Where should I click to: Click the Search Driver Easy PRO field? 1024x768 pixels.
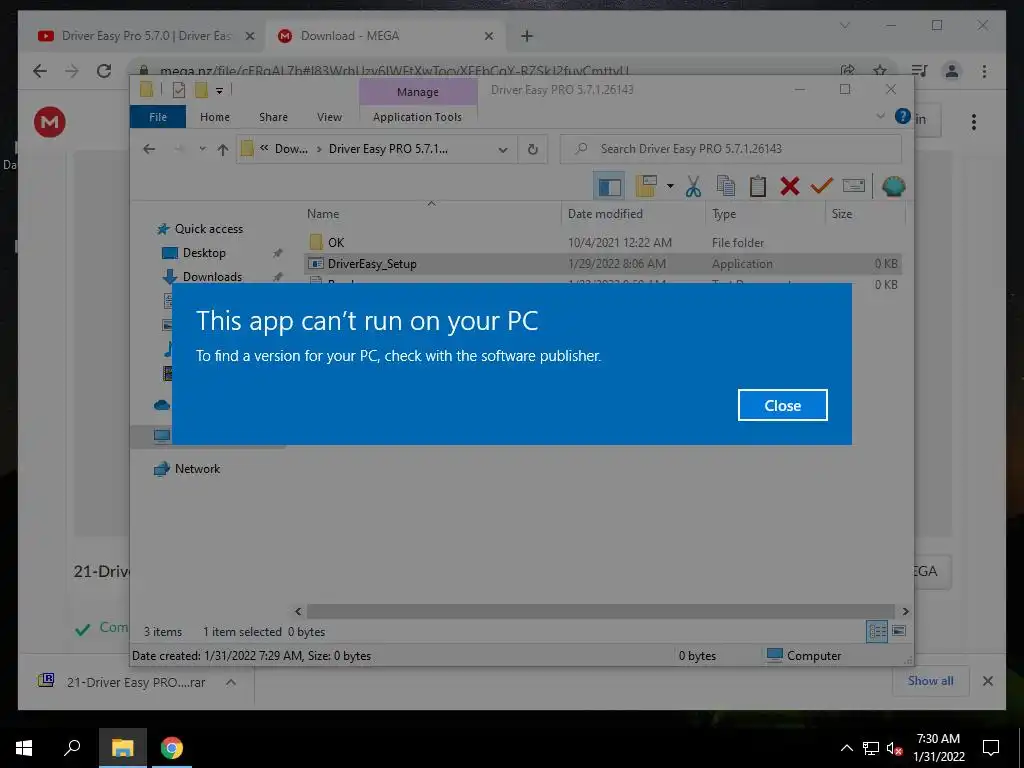pos(731,149)
